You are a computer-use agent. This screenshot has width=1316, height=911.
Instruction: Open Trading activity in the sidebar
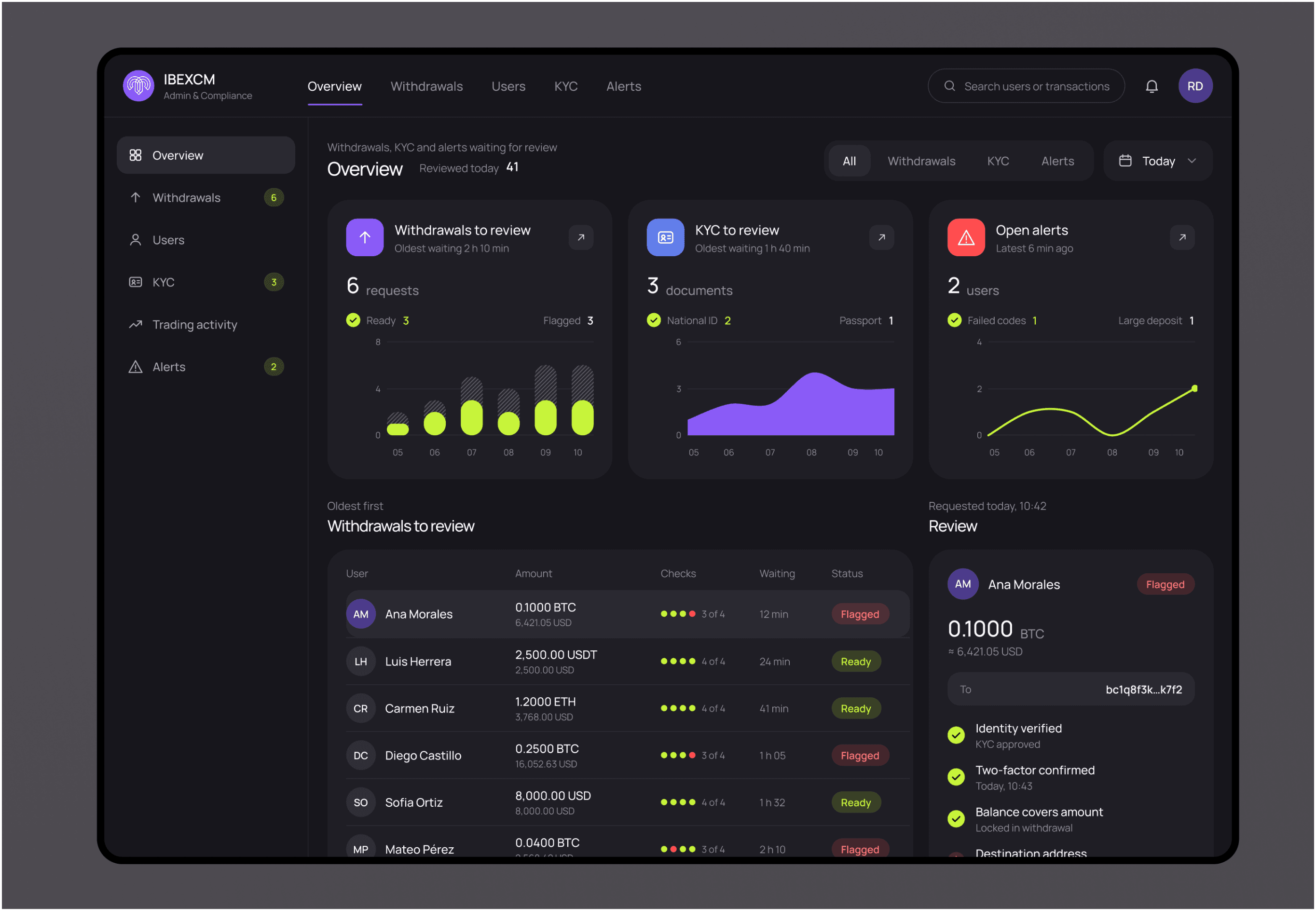click(206, 325)
